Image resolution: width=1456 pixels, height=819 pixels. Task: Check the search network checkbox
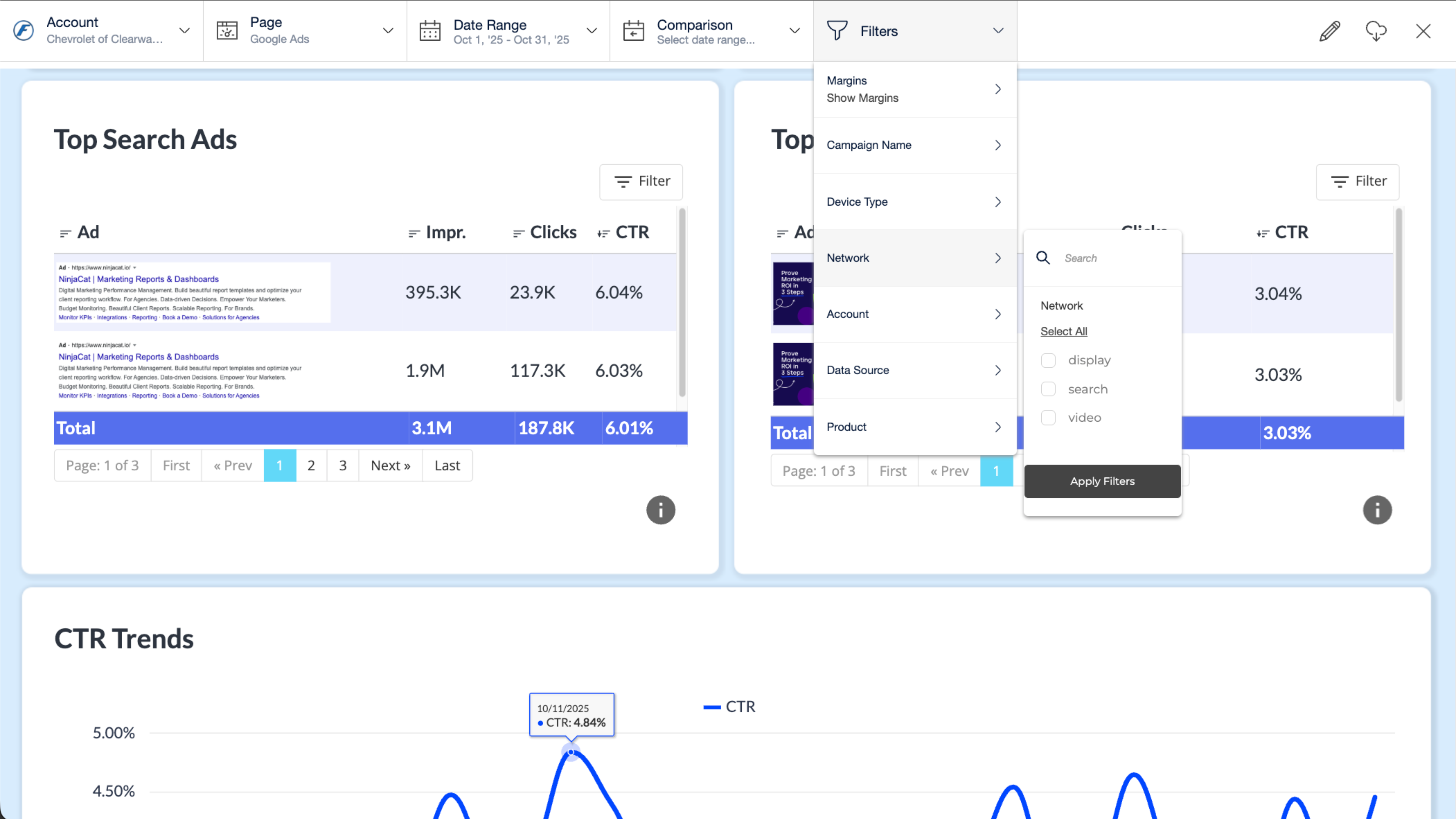1048,389
